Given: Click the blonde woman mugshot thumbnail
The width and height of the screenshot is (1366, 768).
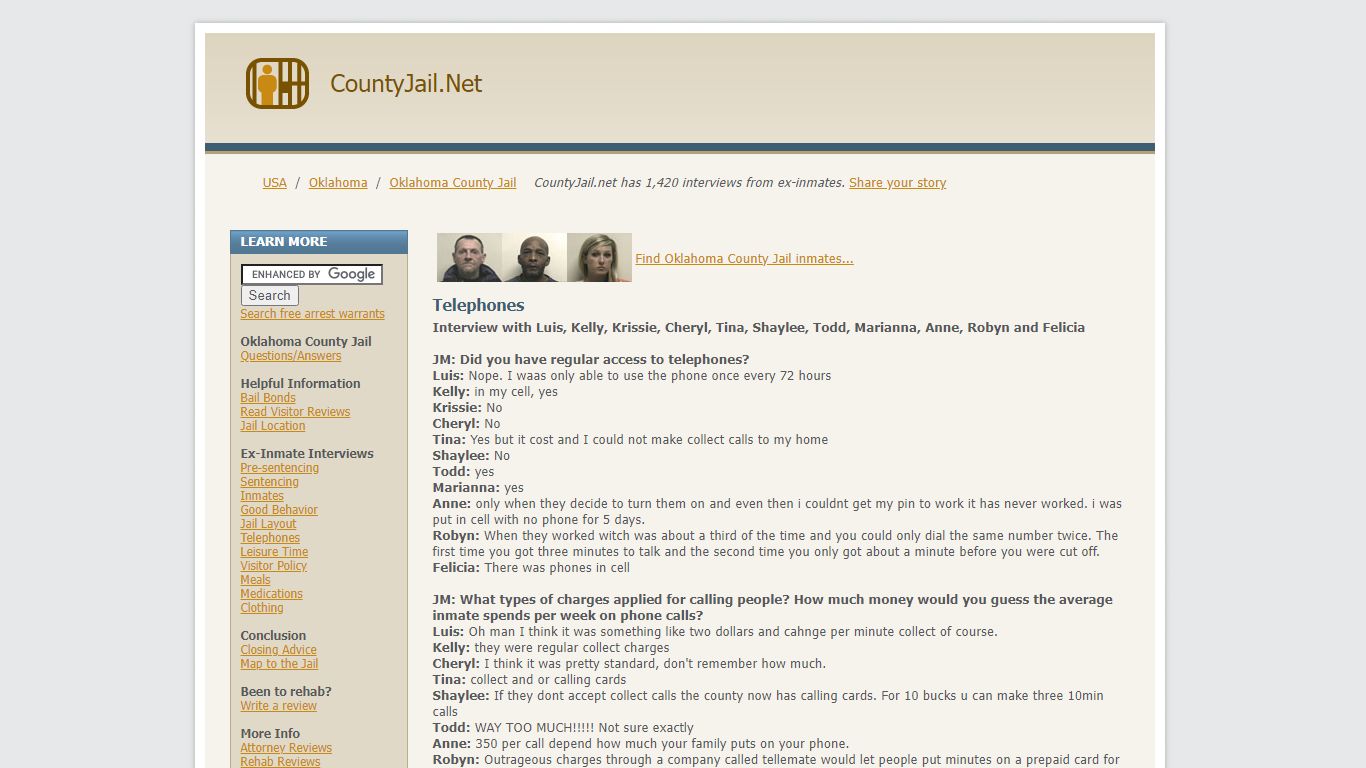Looking at the screenshot, I should (599, 258).
